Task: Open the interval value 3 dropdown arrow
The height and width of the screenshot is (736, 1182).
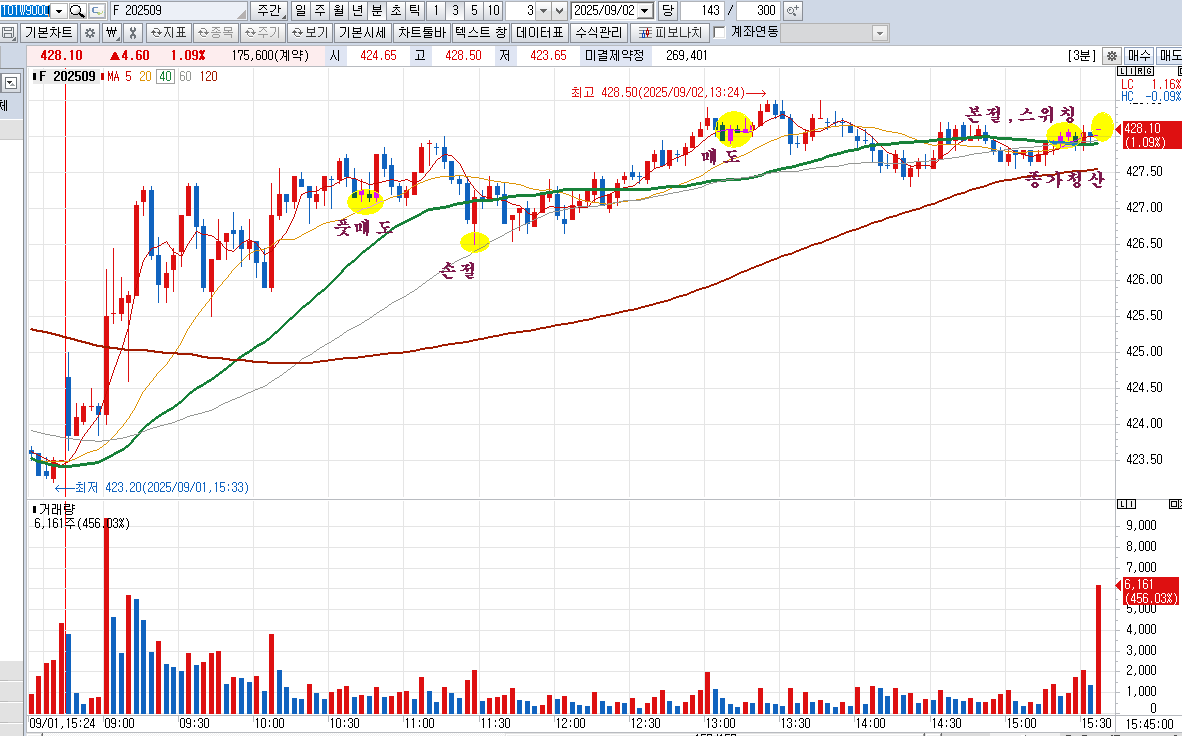Action: tap(543, 11)
